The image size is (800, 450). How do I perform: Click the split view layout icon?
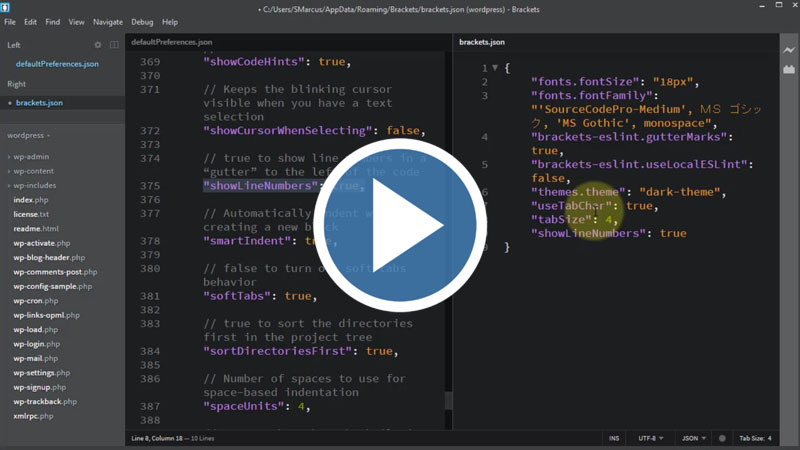tap(114, 45)
